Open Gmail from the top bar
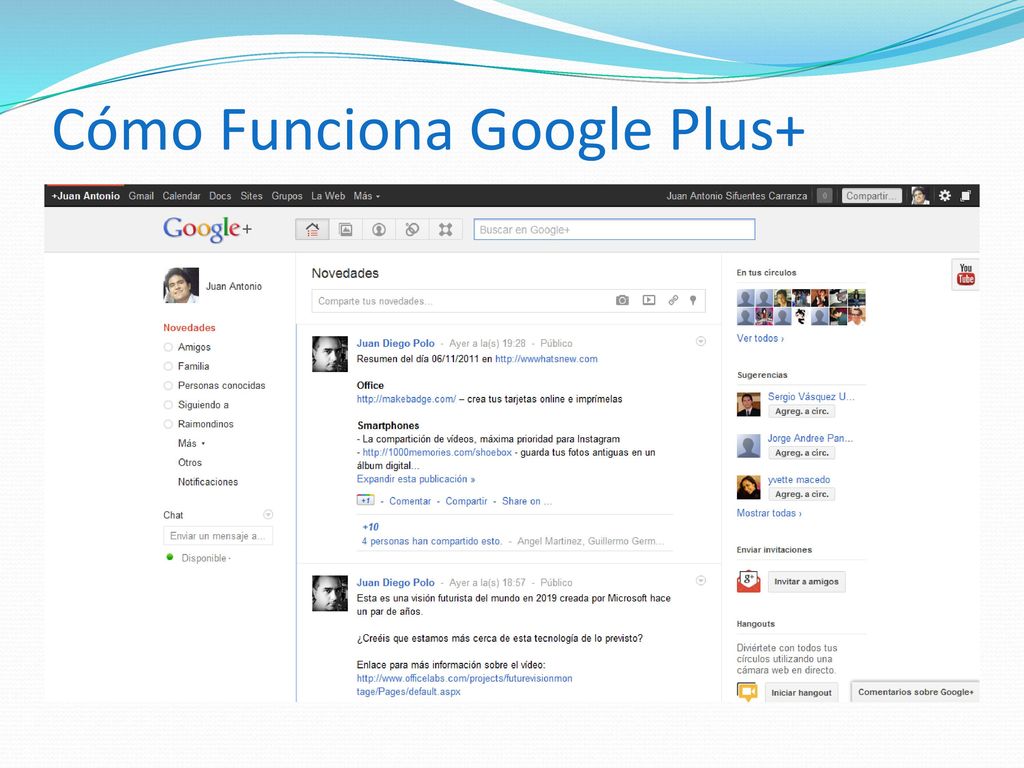This screenshot has width=1024, height=768. coord(141,195)
